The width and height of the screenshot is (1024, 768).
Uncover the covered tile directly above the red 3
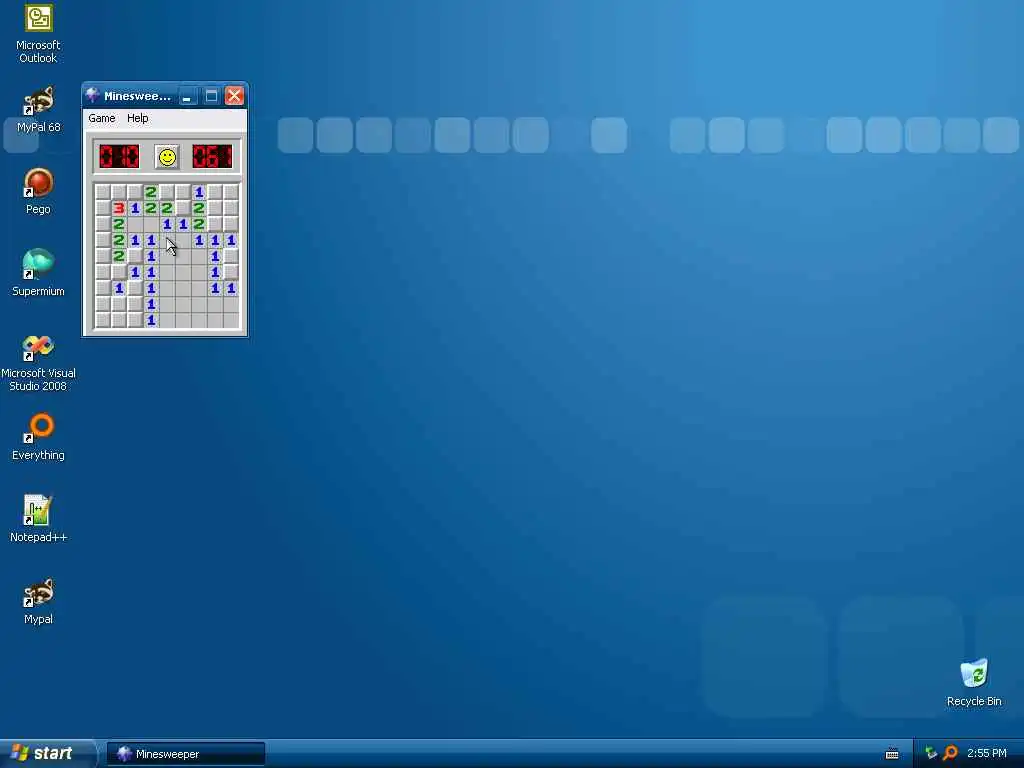point(119,192)
